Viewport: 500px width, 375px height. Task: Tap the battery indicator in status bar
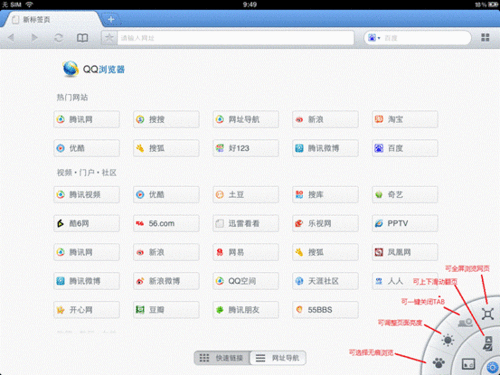pyautogui.click(x=493, y=4)
